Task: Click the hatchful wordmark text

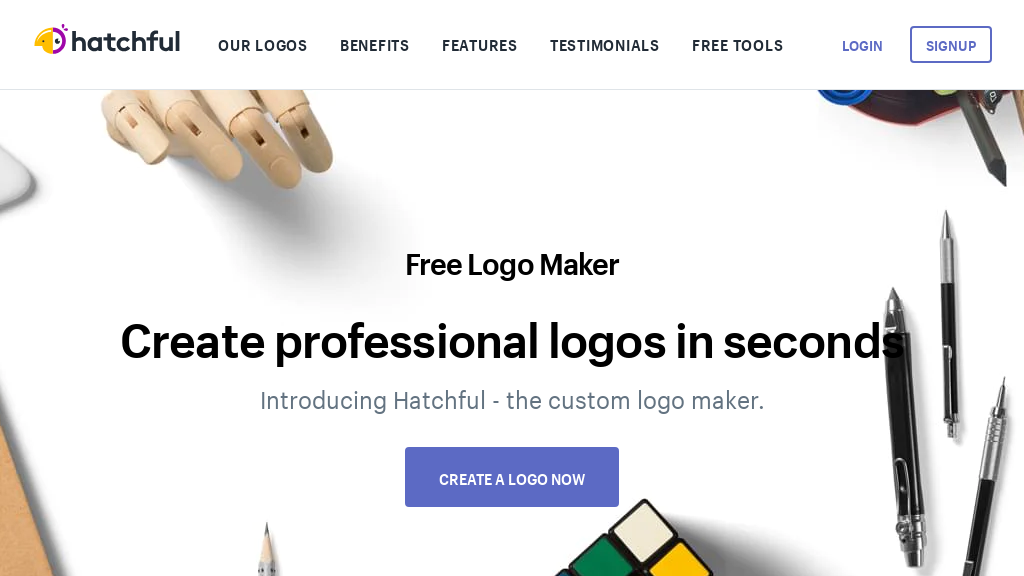Action: tap(125, 42)
